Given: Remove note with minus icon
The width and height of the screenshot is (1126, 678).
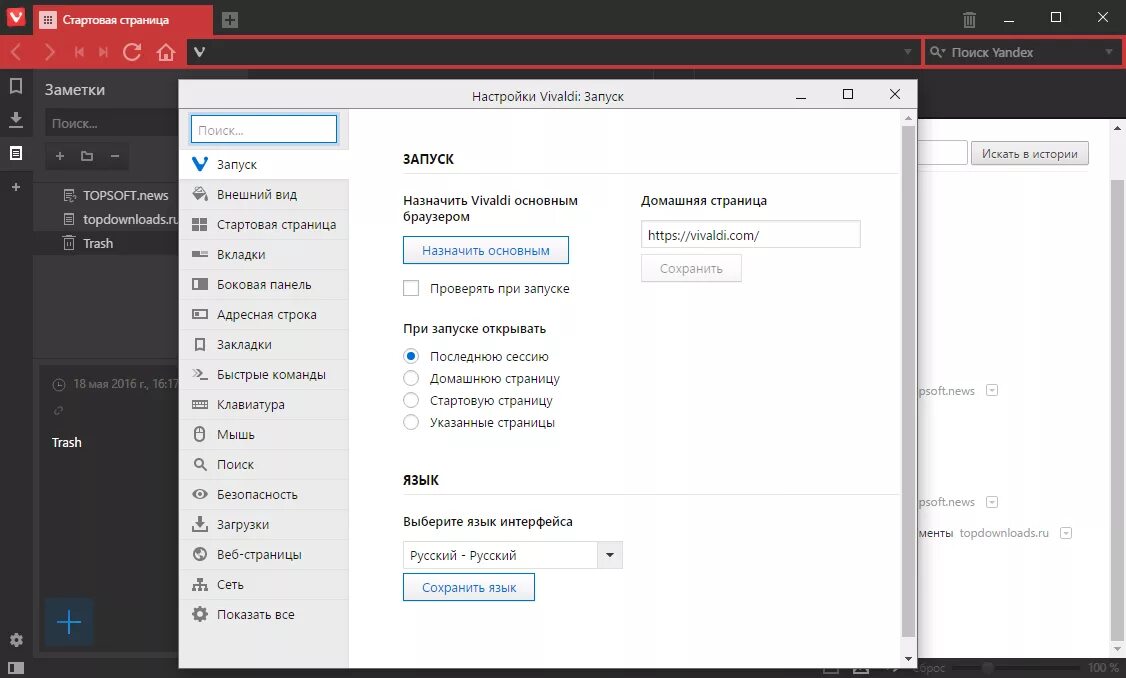Looking at the screenshot, I should click(115, 156).
